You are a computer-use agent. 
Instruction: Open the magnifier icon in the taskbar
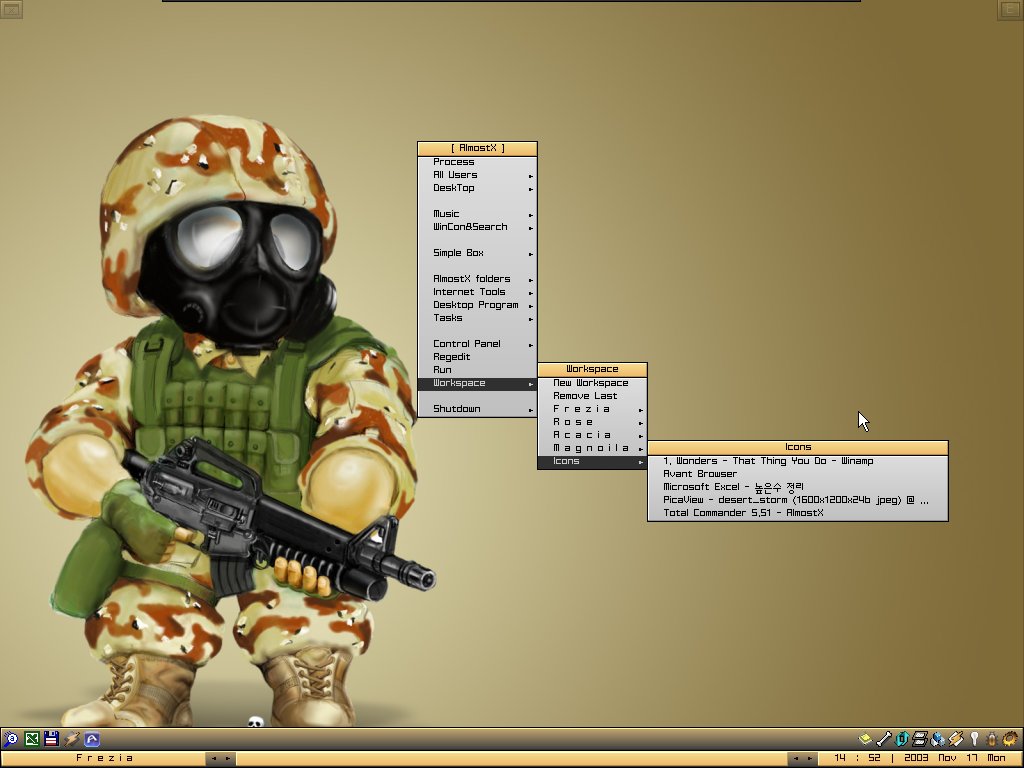[x=11, y=739]
